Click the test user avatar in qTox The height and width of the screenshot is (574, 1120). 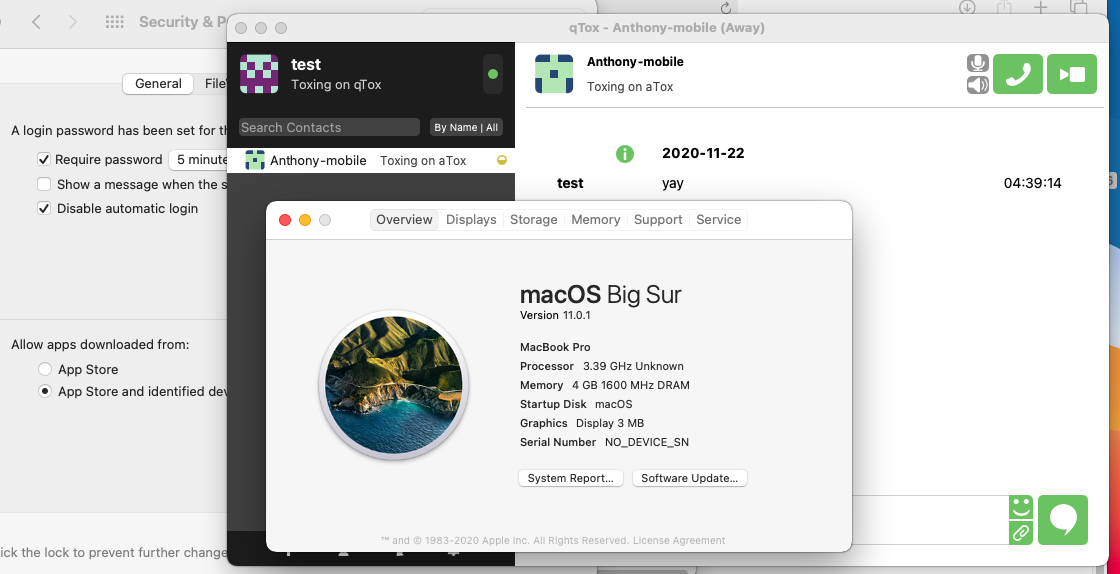click(x=259, y=74)
